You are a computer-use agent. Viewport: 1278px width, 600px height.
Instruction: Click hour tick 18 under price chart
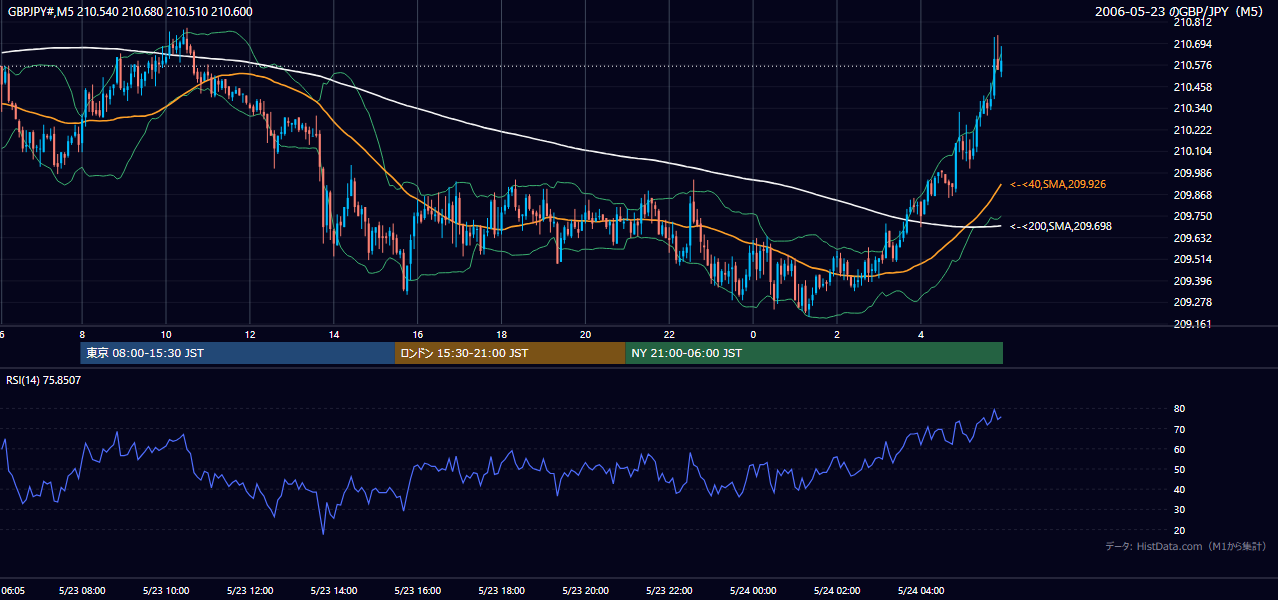tap(502, 334)
